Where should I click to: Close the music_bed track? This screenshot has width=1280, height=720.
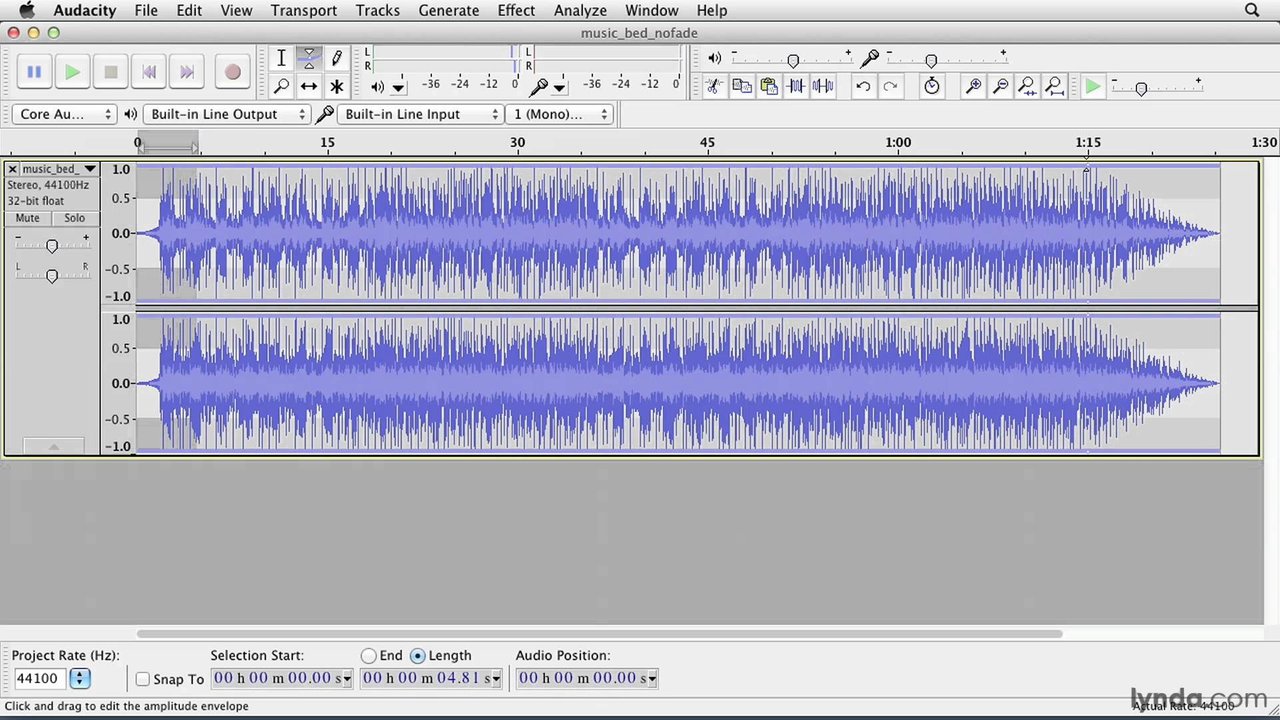tap(12, 169)
